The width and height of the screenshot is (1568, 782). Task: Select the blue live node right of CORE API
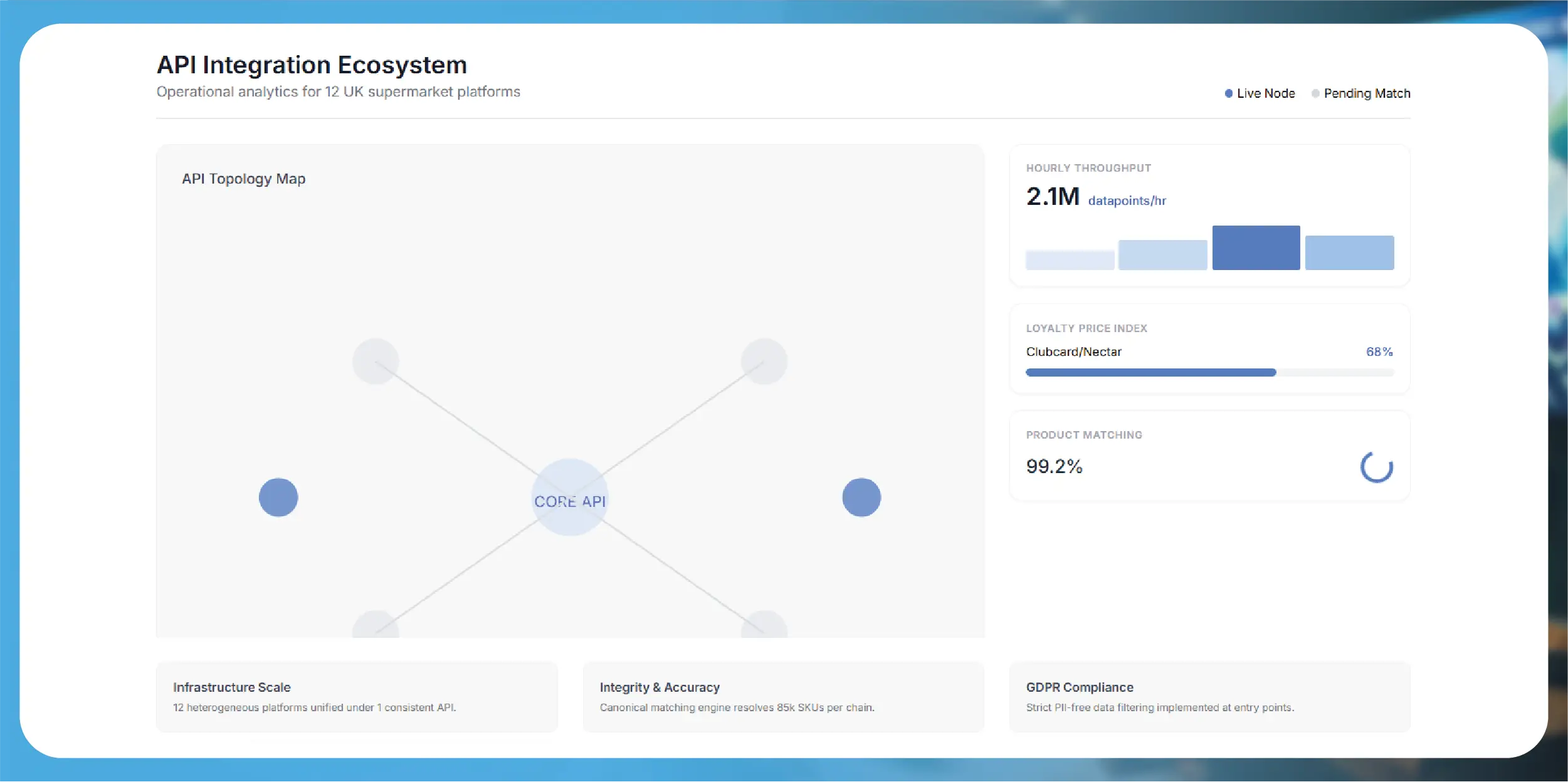[861, 498]
